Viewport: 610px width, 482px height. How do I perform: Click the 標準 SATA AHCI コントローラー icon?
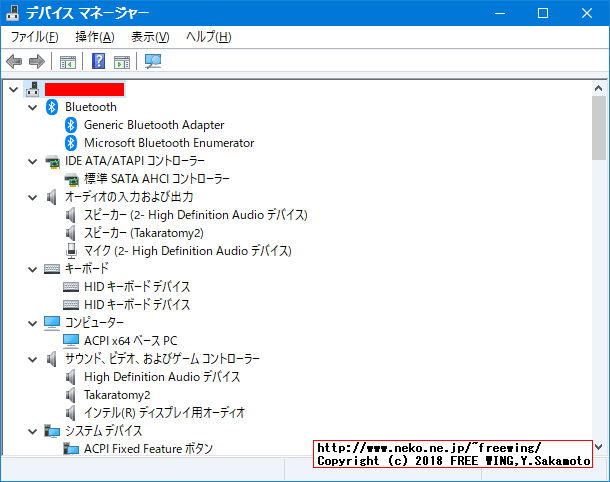coord(71,179)
